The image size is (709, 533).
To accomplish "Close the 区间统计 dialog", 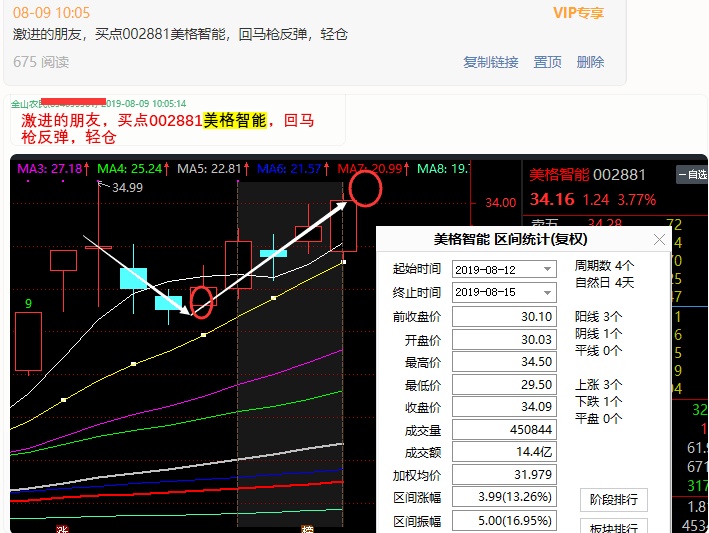I will (659, 240).
